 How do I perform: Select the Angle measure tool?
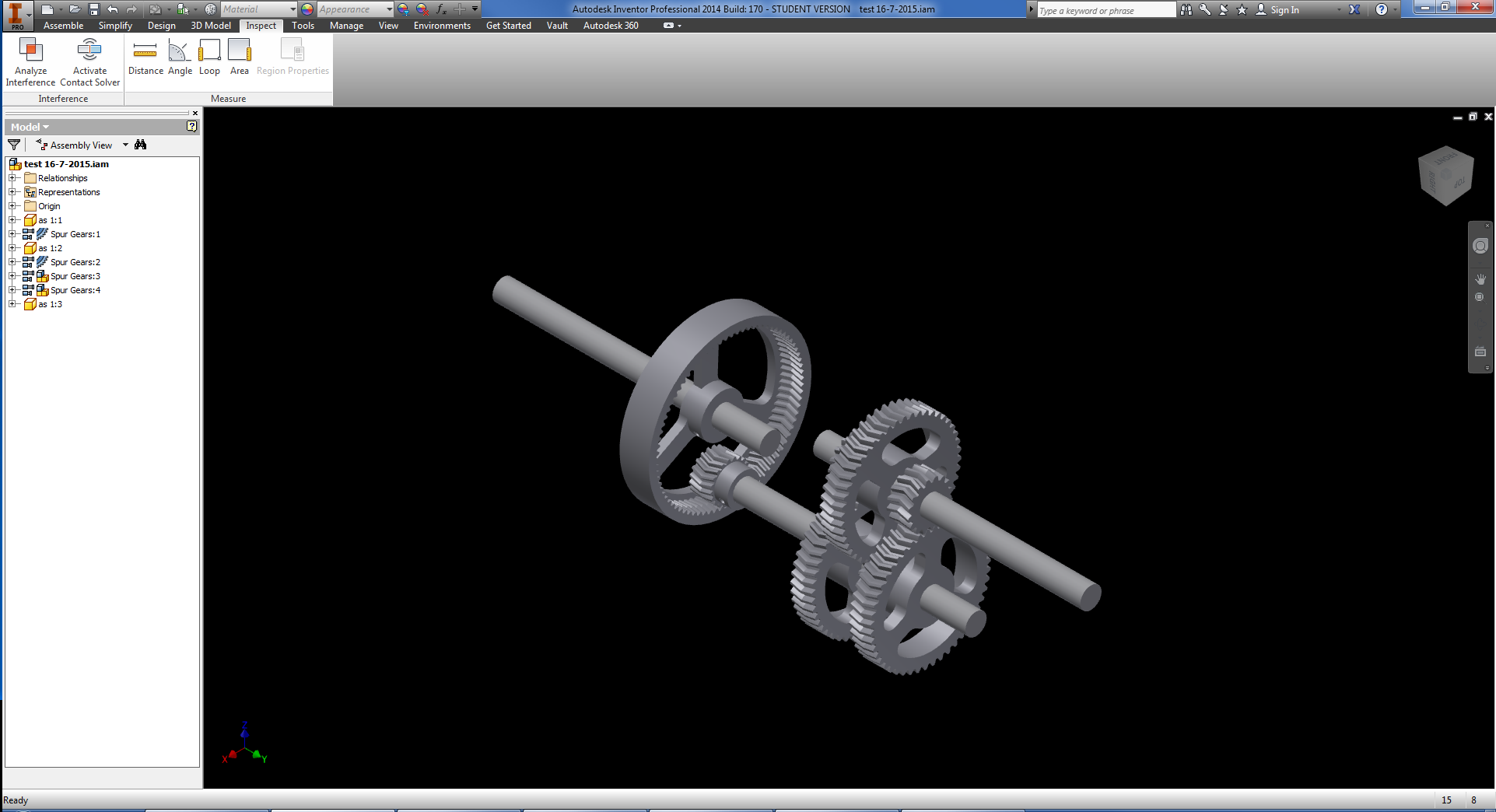pos(180,58)
